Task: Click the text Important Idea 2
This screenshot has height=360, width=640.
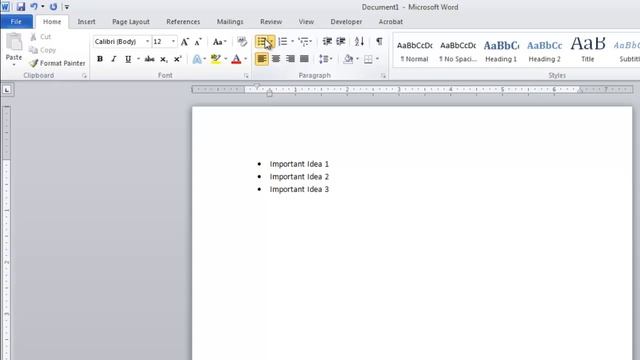Action: click(x=299, y=177)
